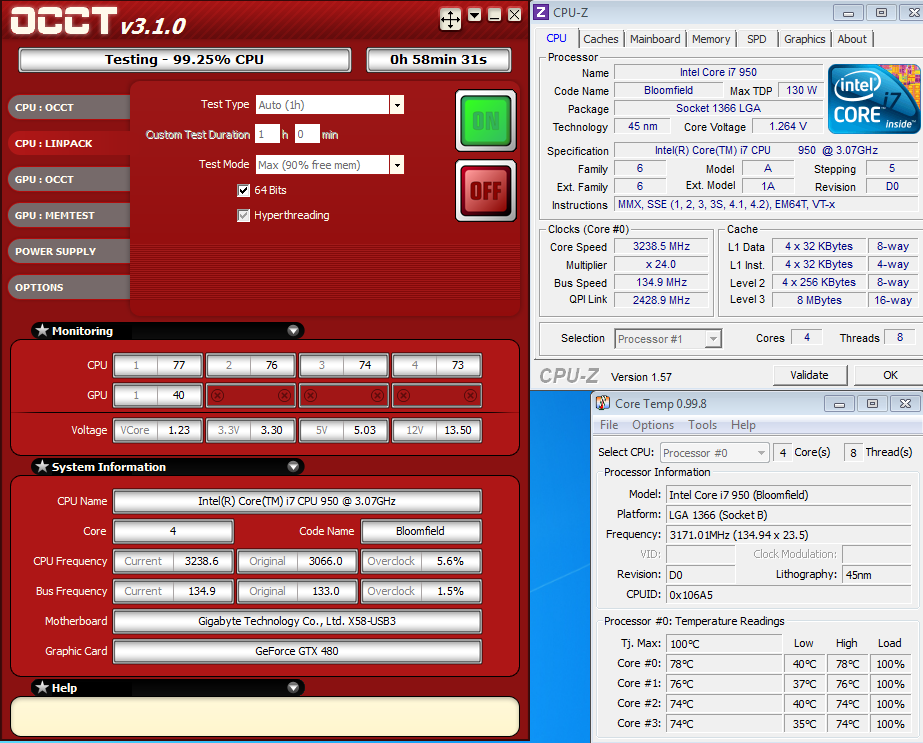Open the OPTIONS tab in OCCT
Image resolution: width=923 pixels, height=743 pixels.
coord(68,287)
